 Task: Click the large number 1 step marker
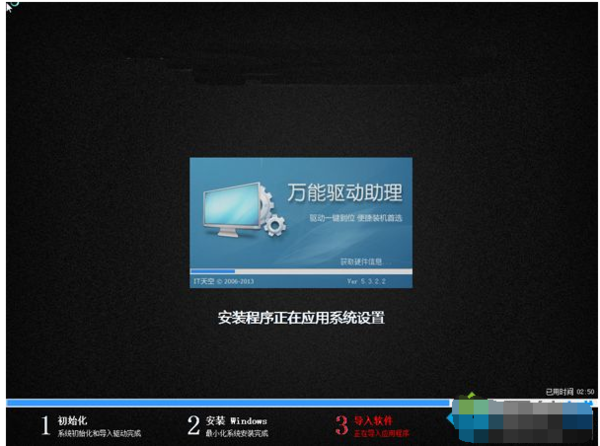pos(46,426)
